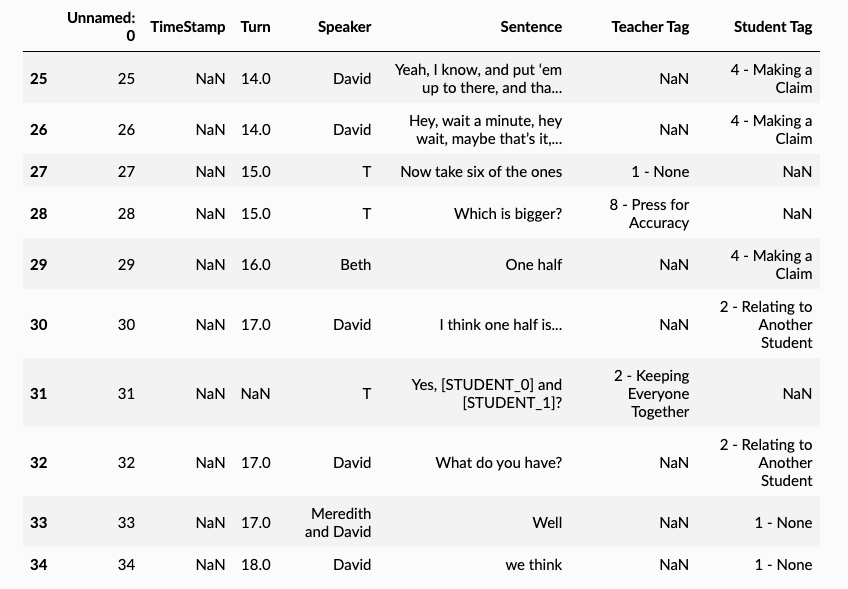Click the Turn column header
The width and height of the screenshot is (848, 589).
[x=255, y=27]
